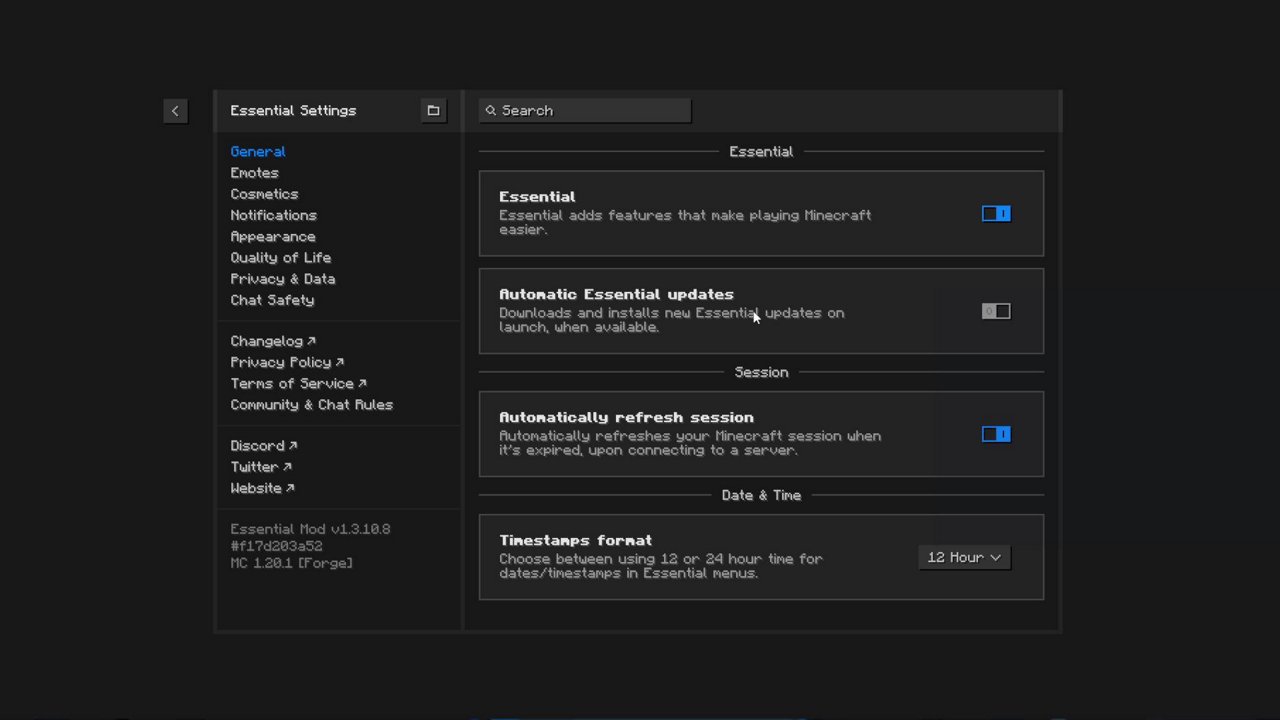Open the 12 Hour timestamps dropdown
The image size is (1280, 720).
click(x=964, y=557)
